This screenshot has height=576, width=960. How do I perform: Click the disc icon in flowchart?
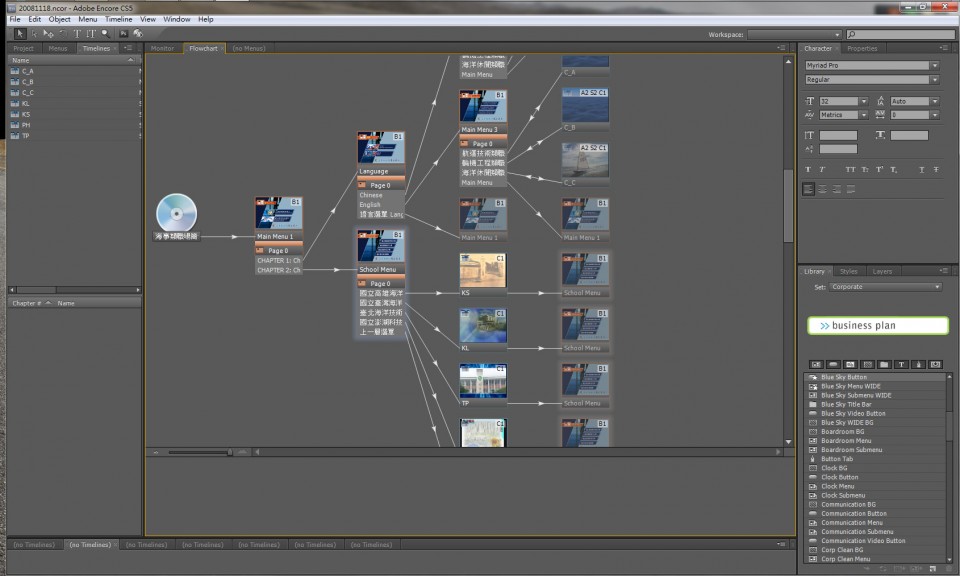176,212
